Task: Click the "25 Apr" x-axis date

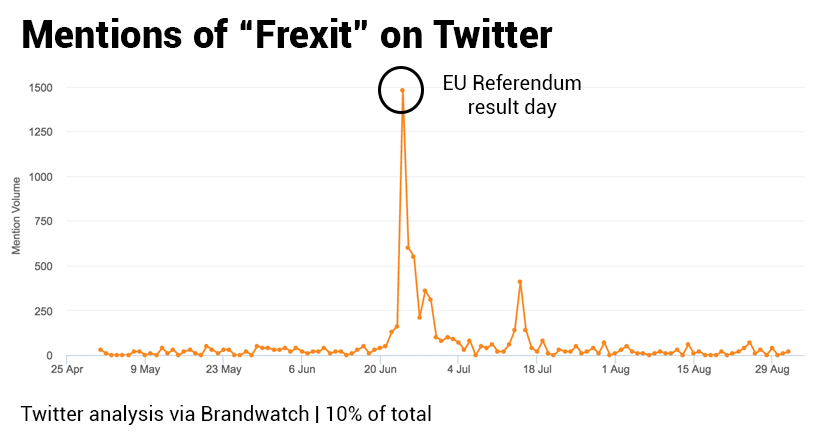Action: click(67, 370)
